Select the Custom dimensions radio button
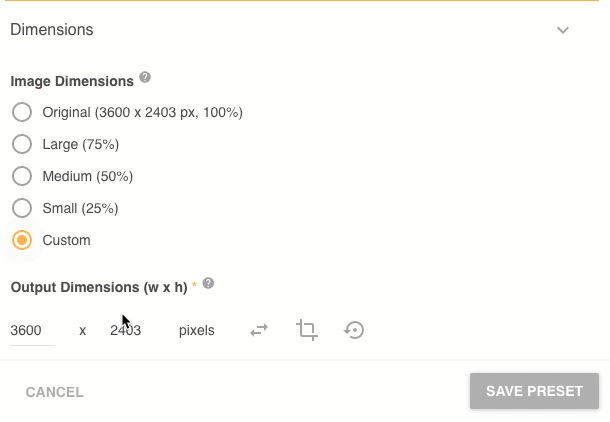 click(22, 240)
